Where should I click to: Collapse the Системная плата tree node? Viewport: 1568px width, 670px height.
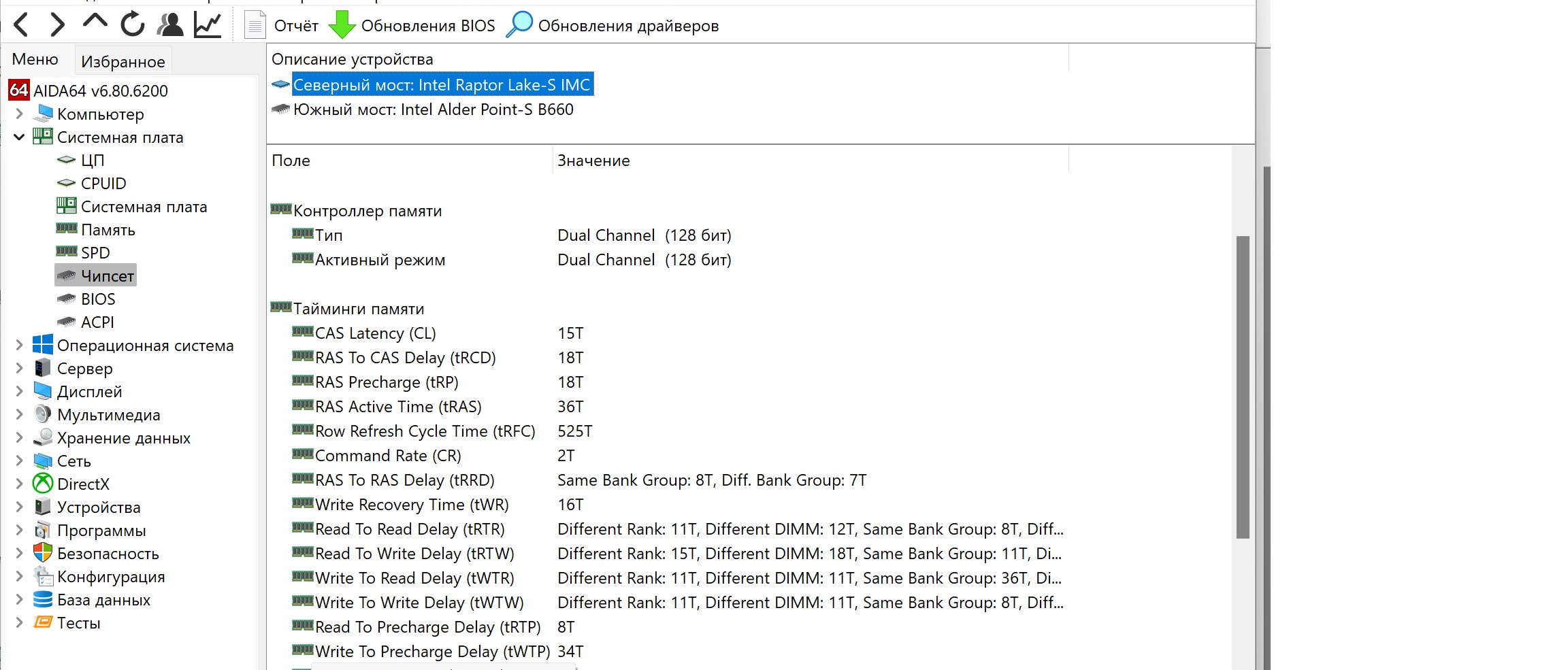[x=19, y=137]
